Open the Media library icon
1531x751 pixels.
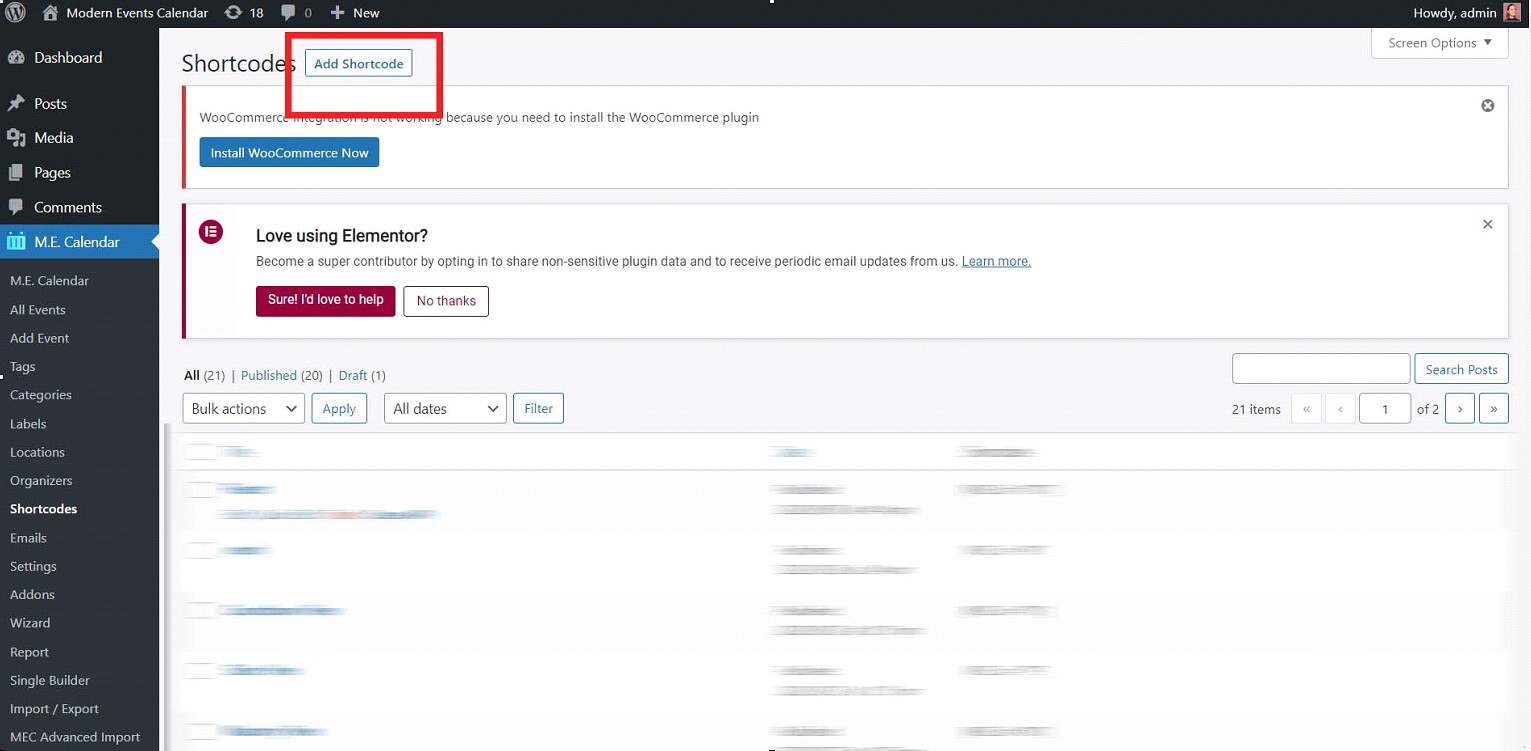click(16, 138)
